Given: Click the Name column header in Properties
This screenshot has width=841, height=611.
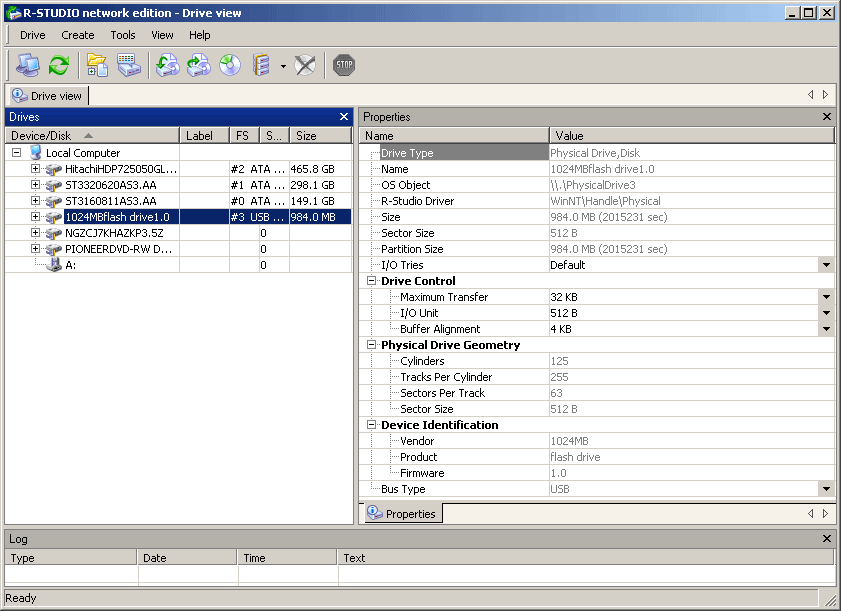Looking at the screenshot, I should pyautogui.click(x=454, y=136).
